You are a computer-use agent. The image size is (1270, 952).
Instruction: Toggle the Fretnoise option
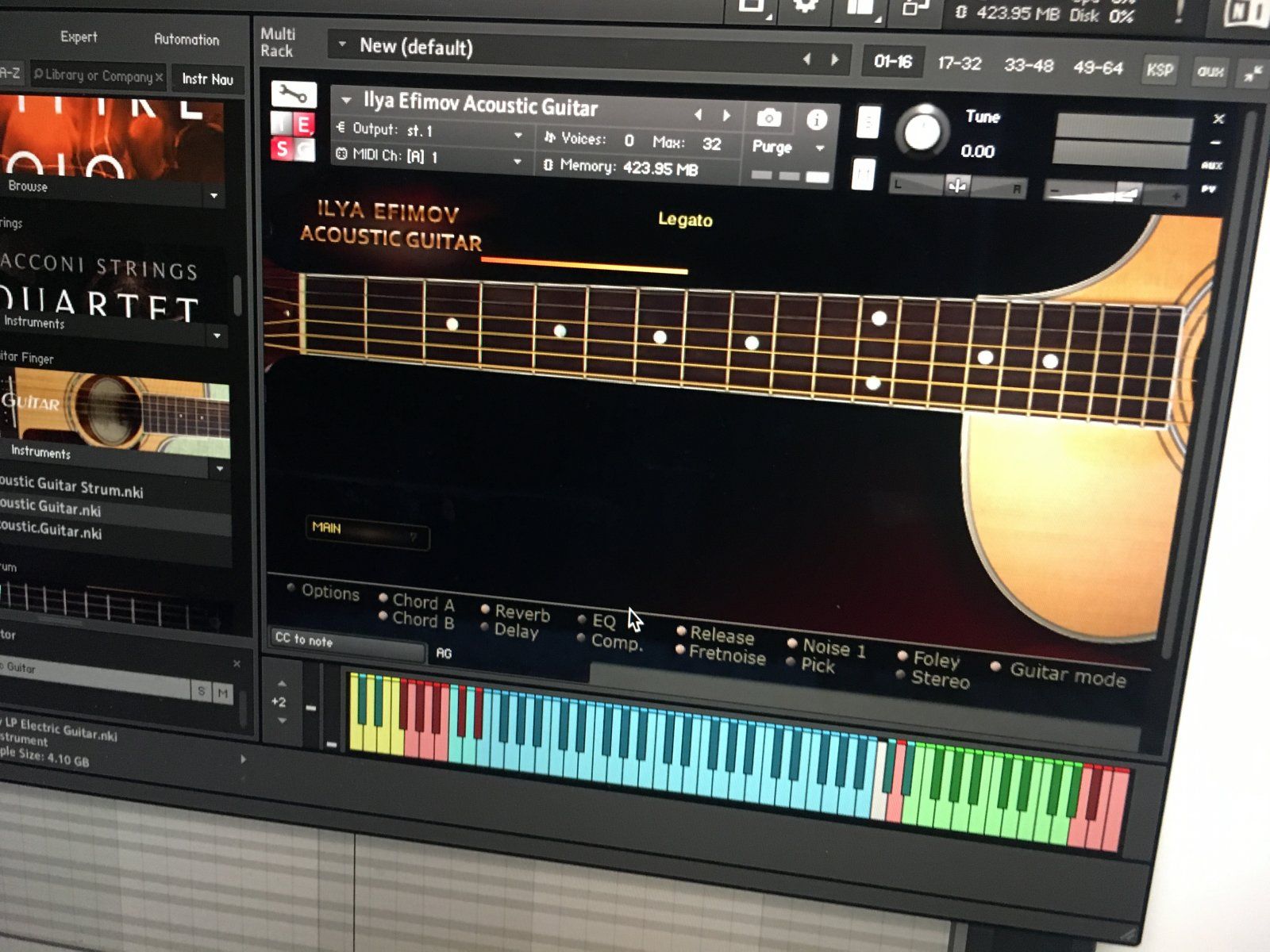pos(680,650)
